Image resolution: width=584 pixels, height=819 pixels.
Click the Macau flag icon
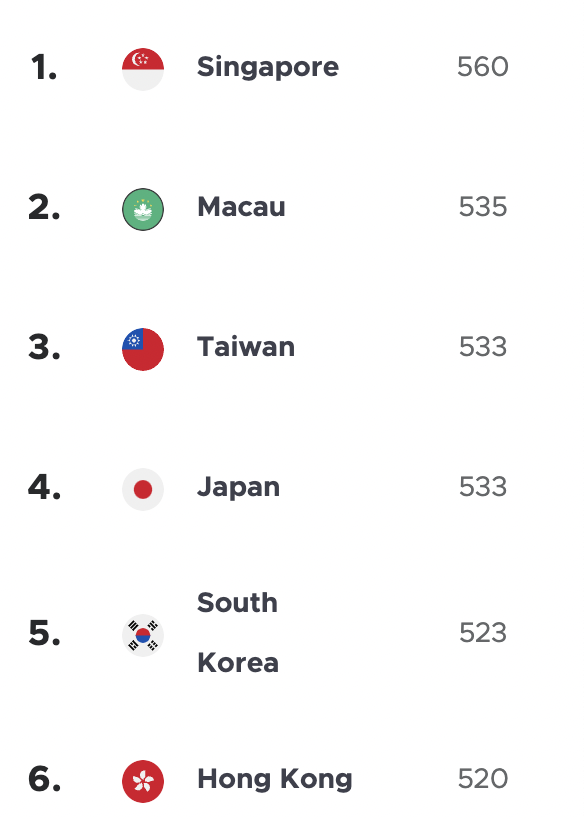point(143,209)
